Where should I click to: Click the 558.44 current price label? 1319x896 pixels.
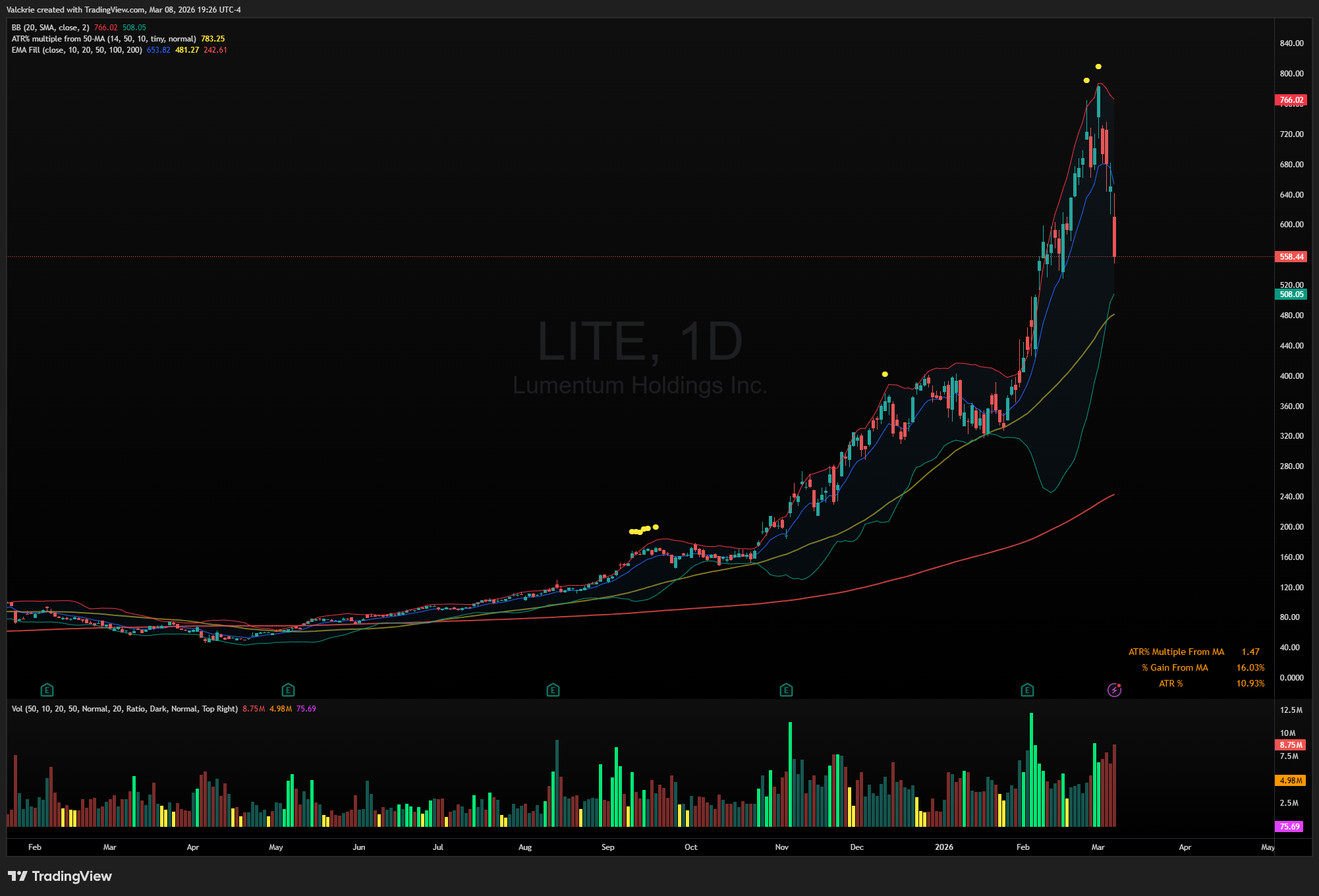[1291, 257]
